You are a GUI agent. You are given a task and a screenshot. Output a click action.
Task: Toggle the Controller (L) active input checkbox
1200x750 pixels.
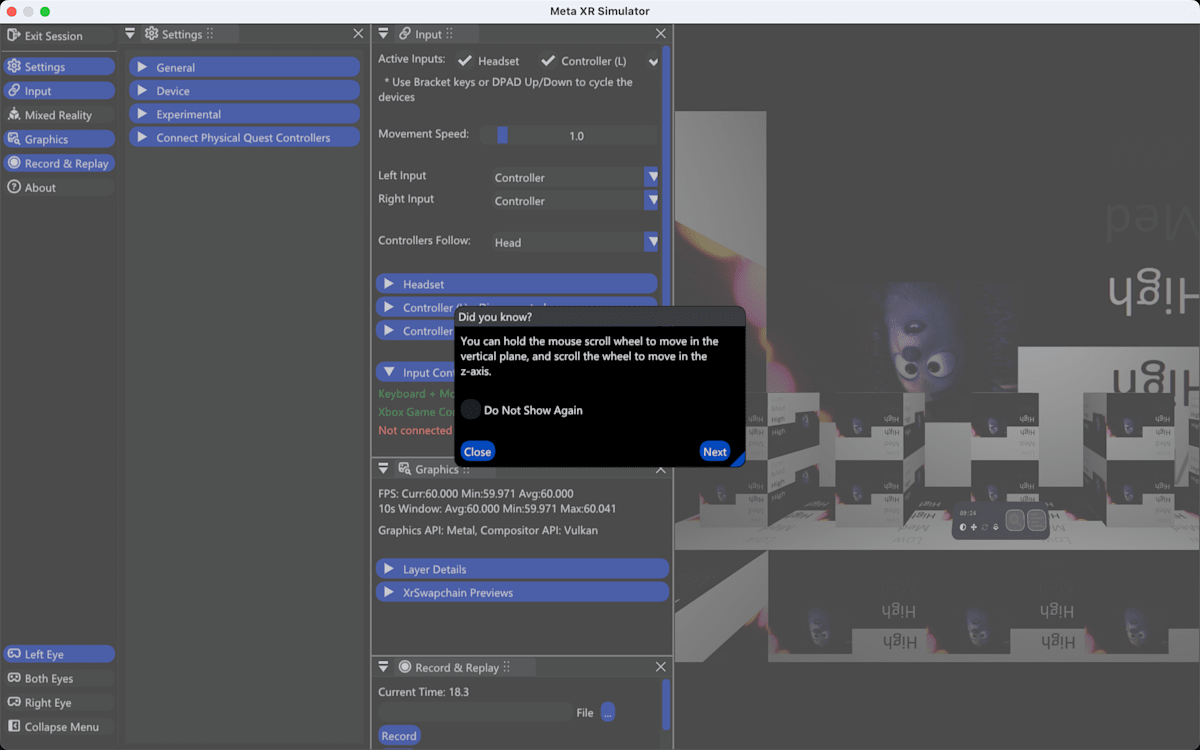548,61
